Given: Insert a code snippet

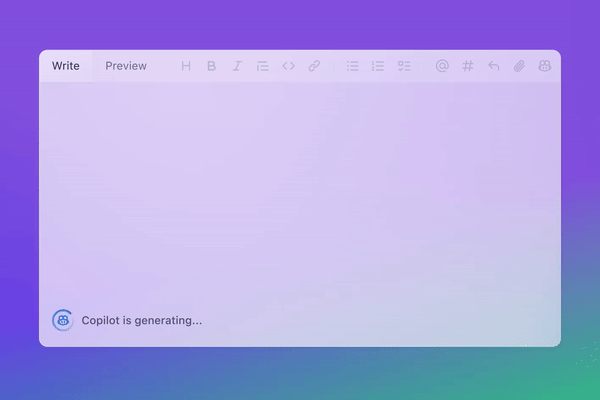Looking at the screenshot, I should [x=289, y=66].
